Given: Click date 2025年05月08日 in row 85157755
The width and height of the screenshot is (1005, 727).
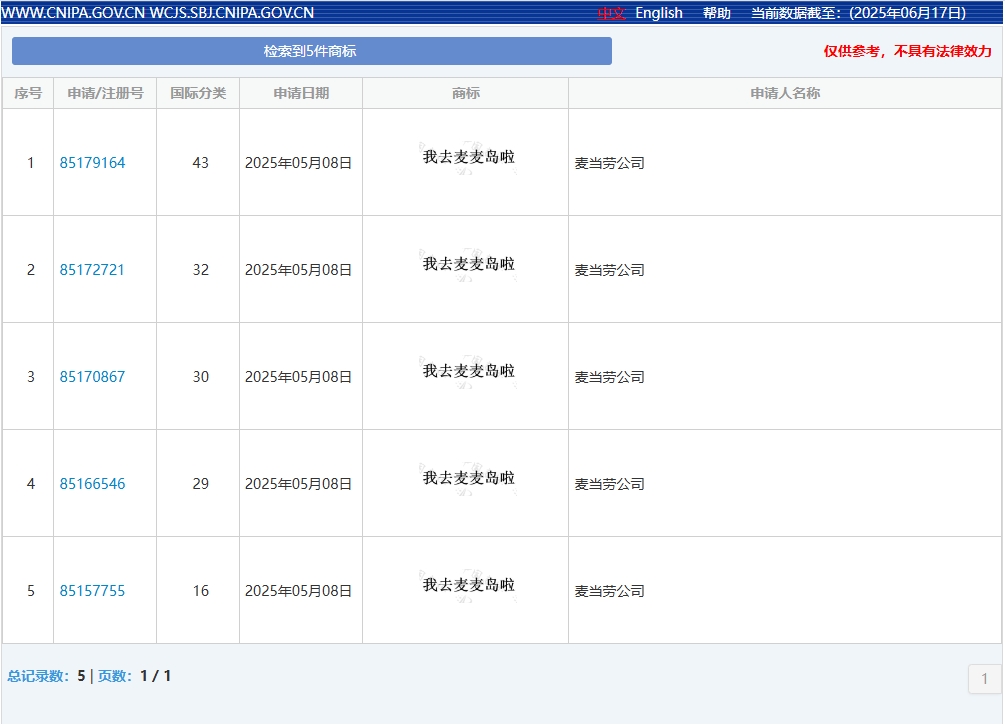Looking at the screenshot, I should tap(299, 591).
